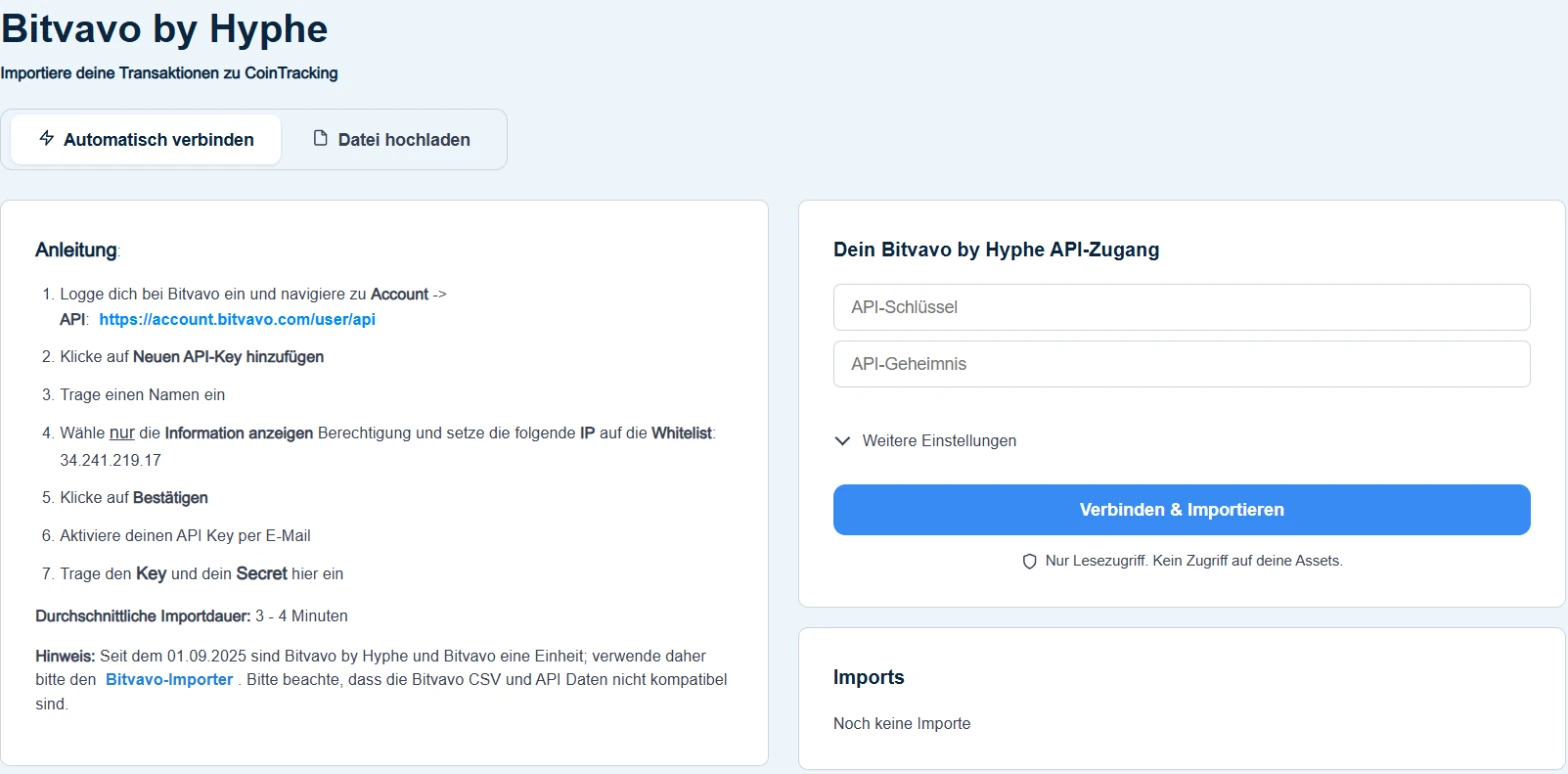Click the Verbinden & Importieren button
Viewport: 1568px width, 774px height.
tap(1181, 510)
